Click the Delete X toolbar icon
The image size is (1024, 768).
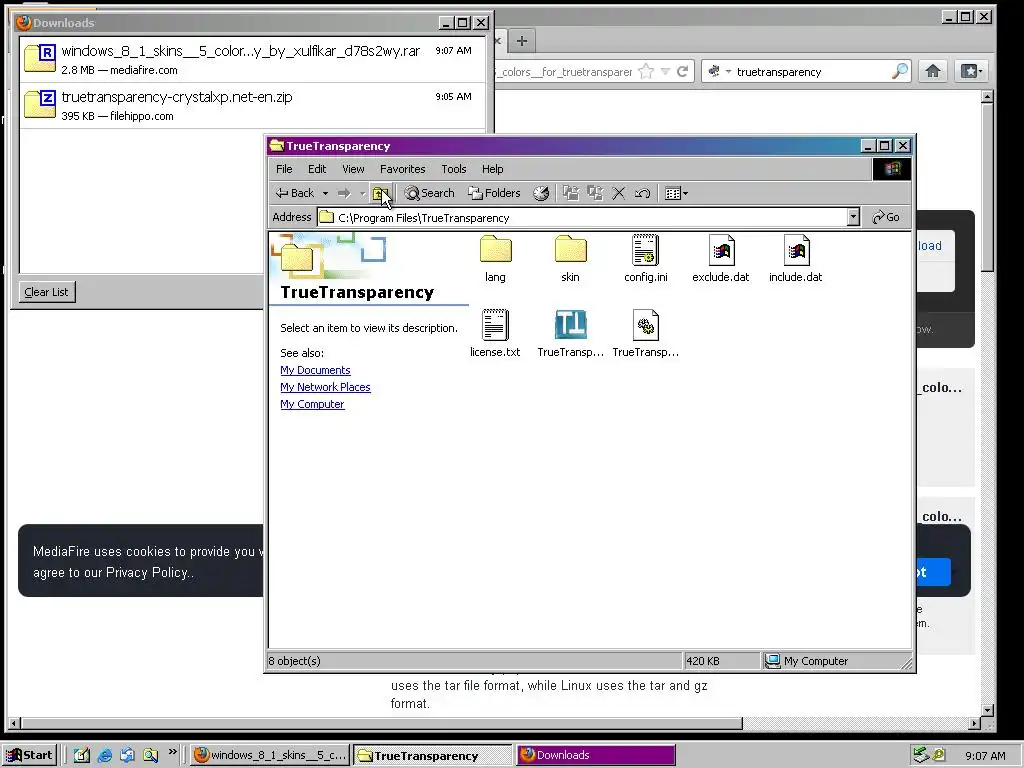click(x=618, y=193)
